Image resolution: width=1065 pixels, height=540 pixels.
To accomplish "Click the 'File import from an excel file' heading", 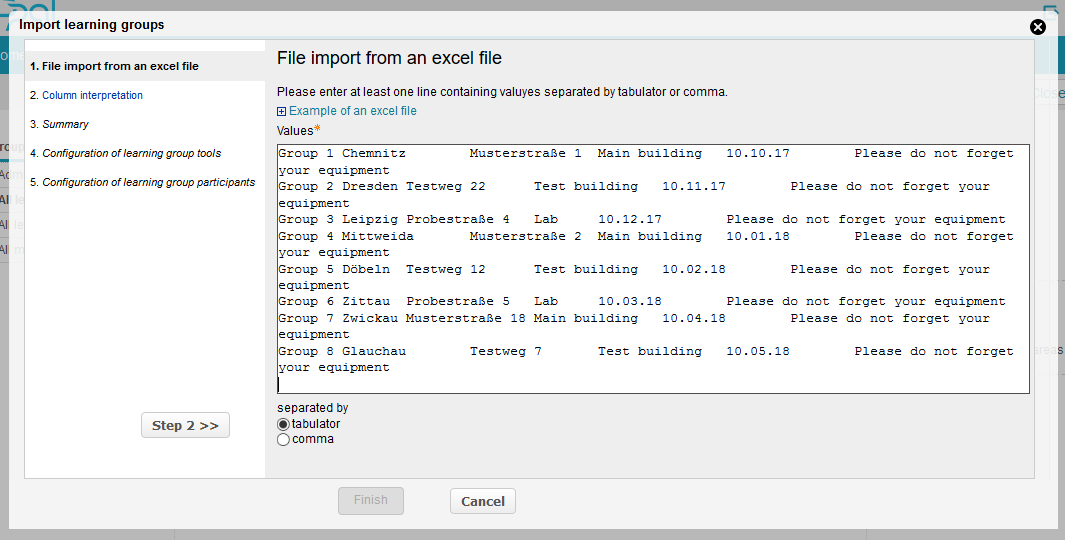I will 389,58.
